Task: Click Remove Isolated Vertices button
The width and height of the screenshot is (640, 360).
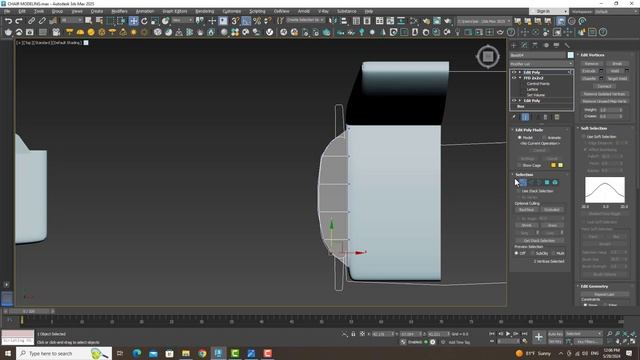Action: 604,94
